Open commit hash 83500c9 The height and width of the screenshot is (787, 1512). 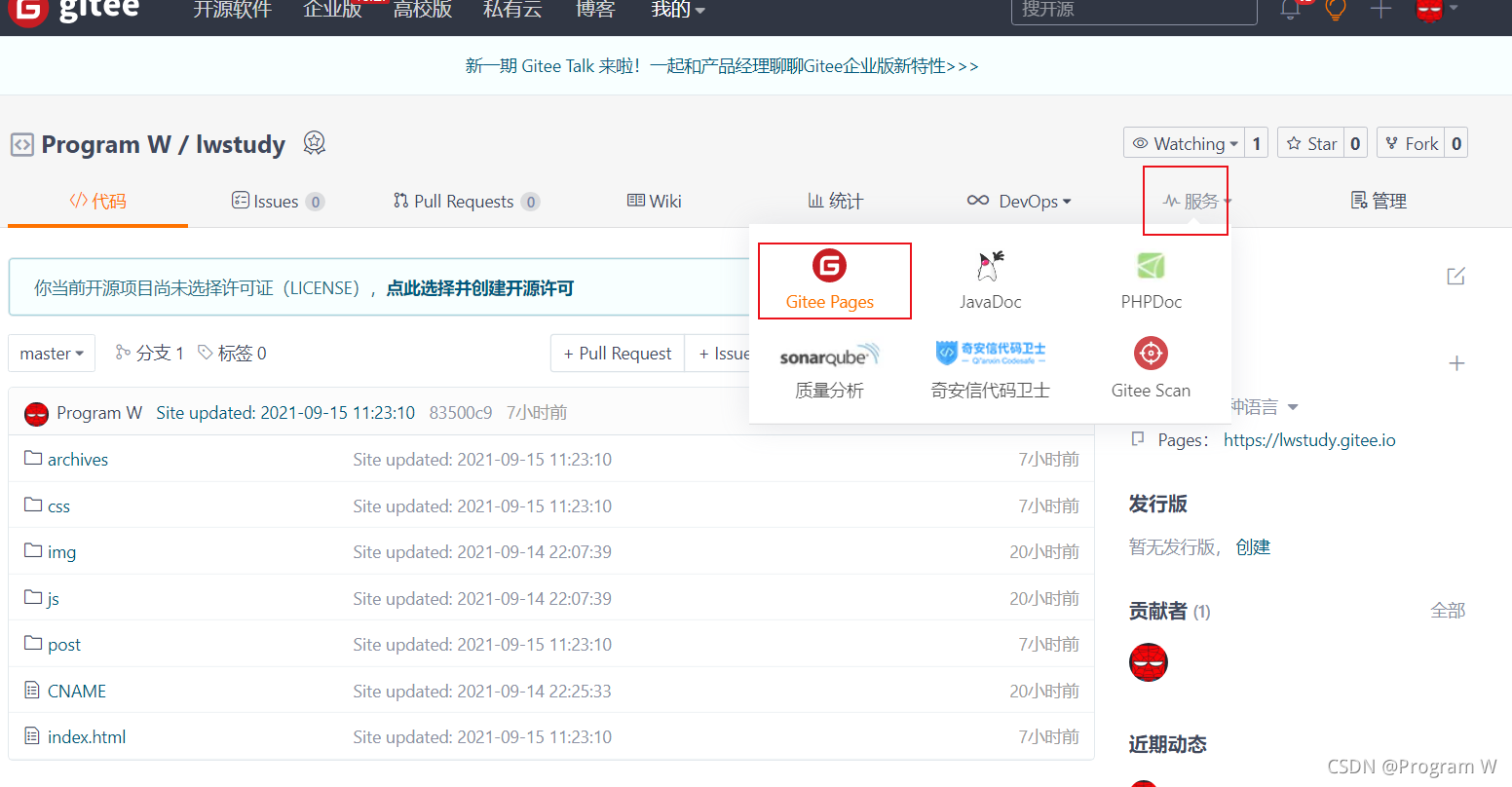tap(461, 413)
